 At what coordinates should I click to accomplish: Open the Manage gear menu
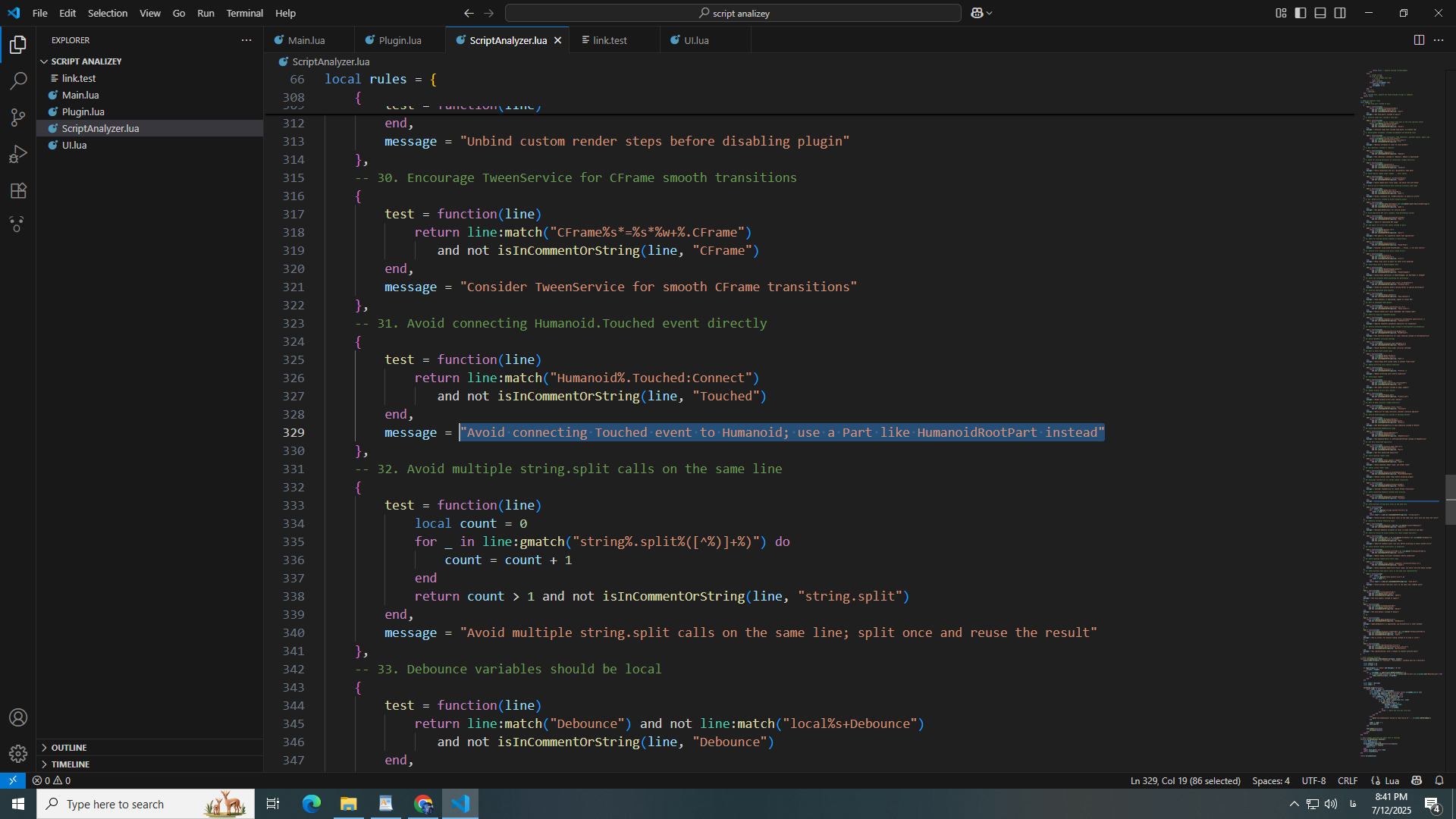point(18,754)
